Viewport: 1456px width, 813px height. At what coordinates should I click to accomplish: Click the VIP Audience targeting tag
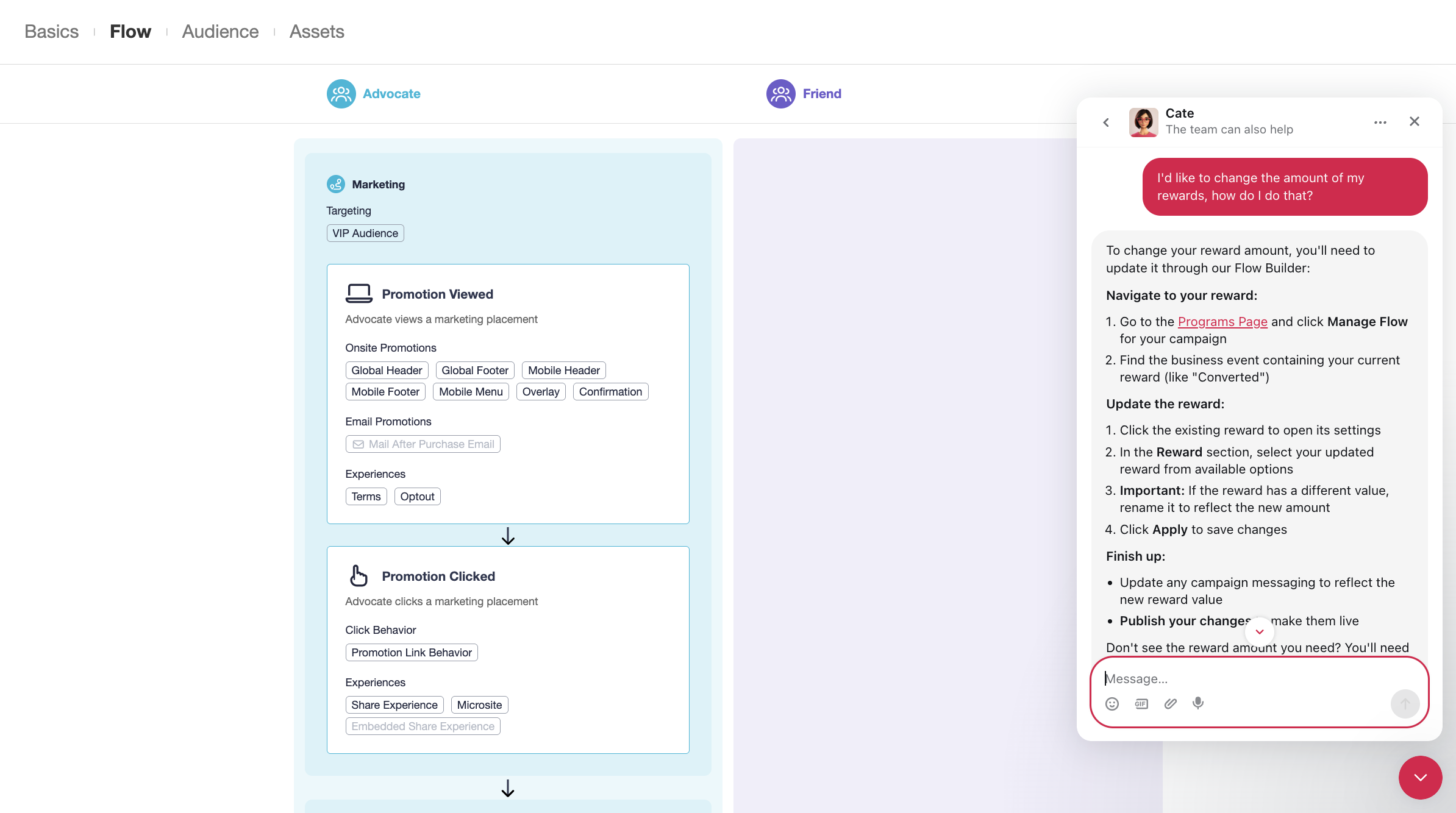click(365, 233)
